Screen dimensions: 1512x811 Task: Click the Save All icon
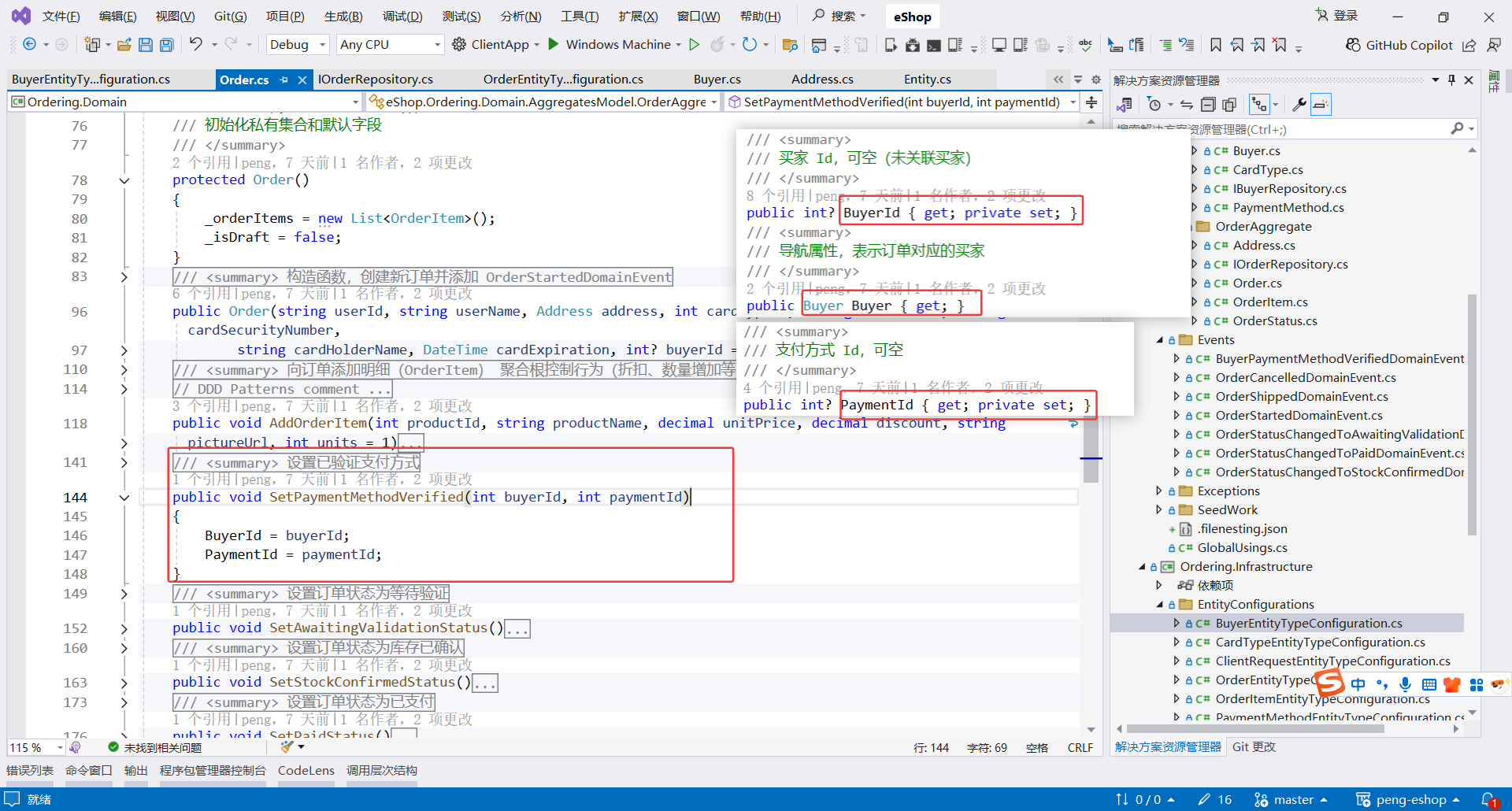(166, 45)
